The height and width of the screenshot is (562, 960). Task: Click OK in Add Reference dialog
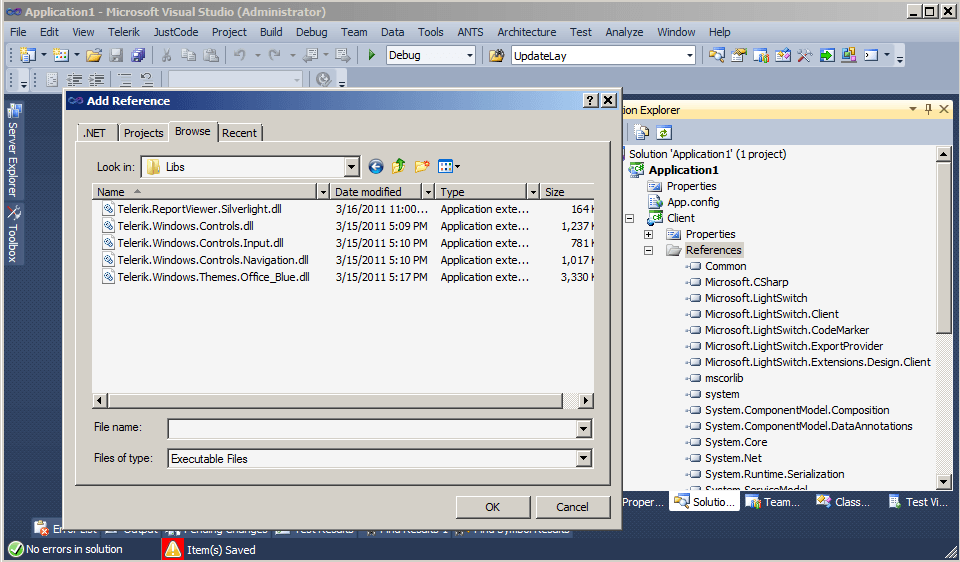[x=493, y=507]
